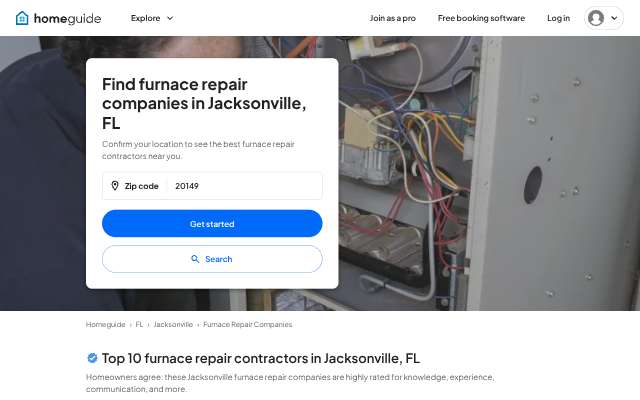Click the Log in link
This screenshot has height=400, width=640.
(x=558, y=18)
